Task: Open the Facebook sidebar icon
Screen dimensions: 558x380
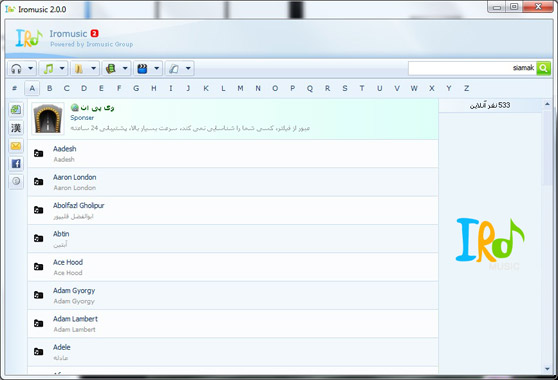Action: point(16,164)
